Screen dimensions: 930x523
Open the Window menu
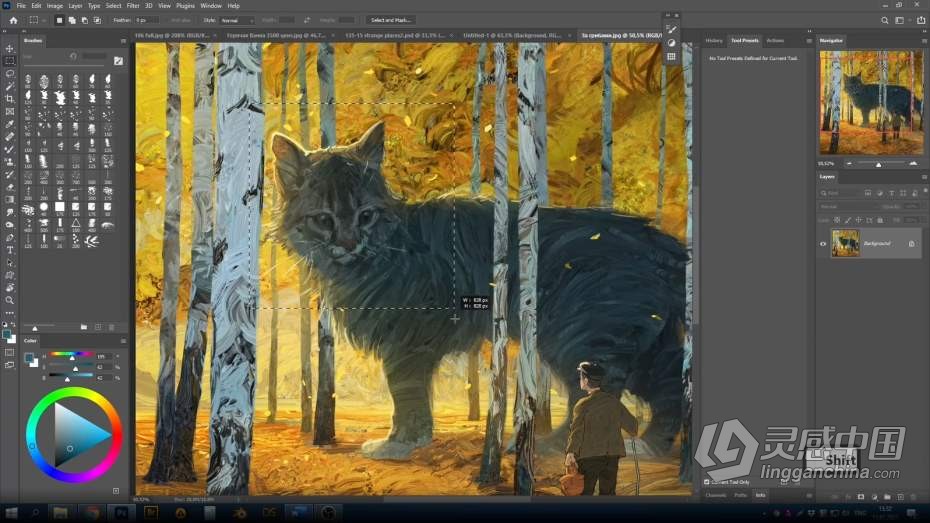[211, 5]
